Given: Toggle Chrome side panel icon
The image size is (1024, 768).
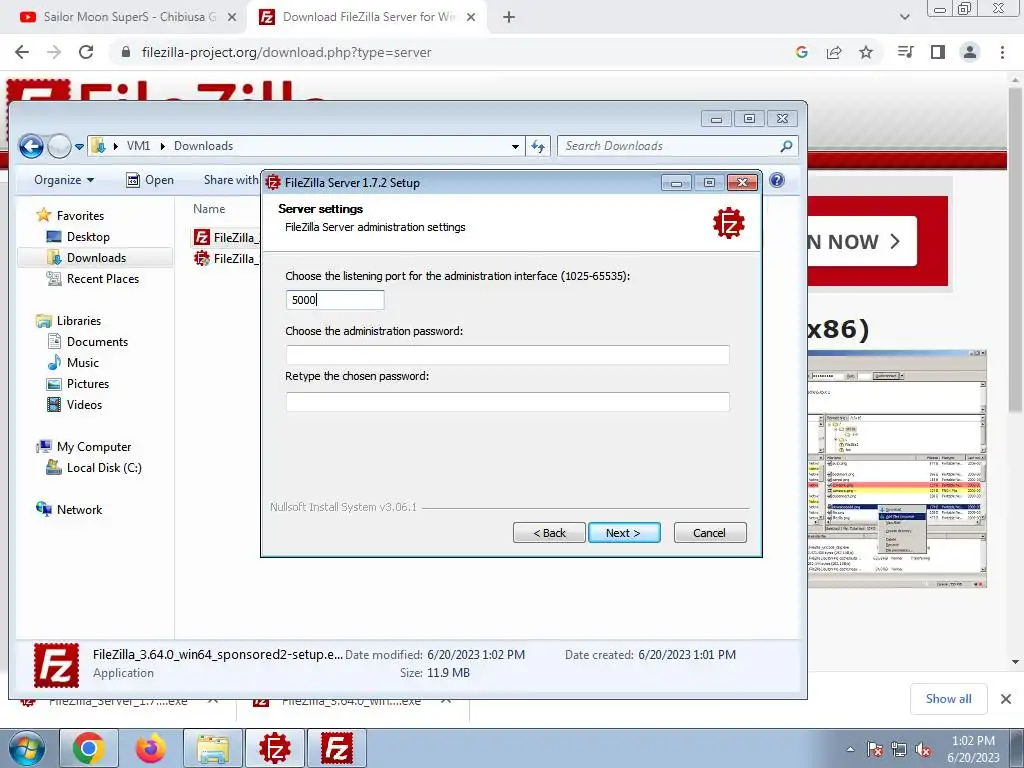Looking at the screenshot, I should coord(938,52).
